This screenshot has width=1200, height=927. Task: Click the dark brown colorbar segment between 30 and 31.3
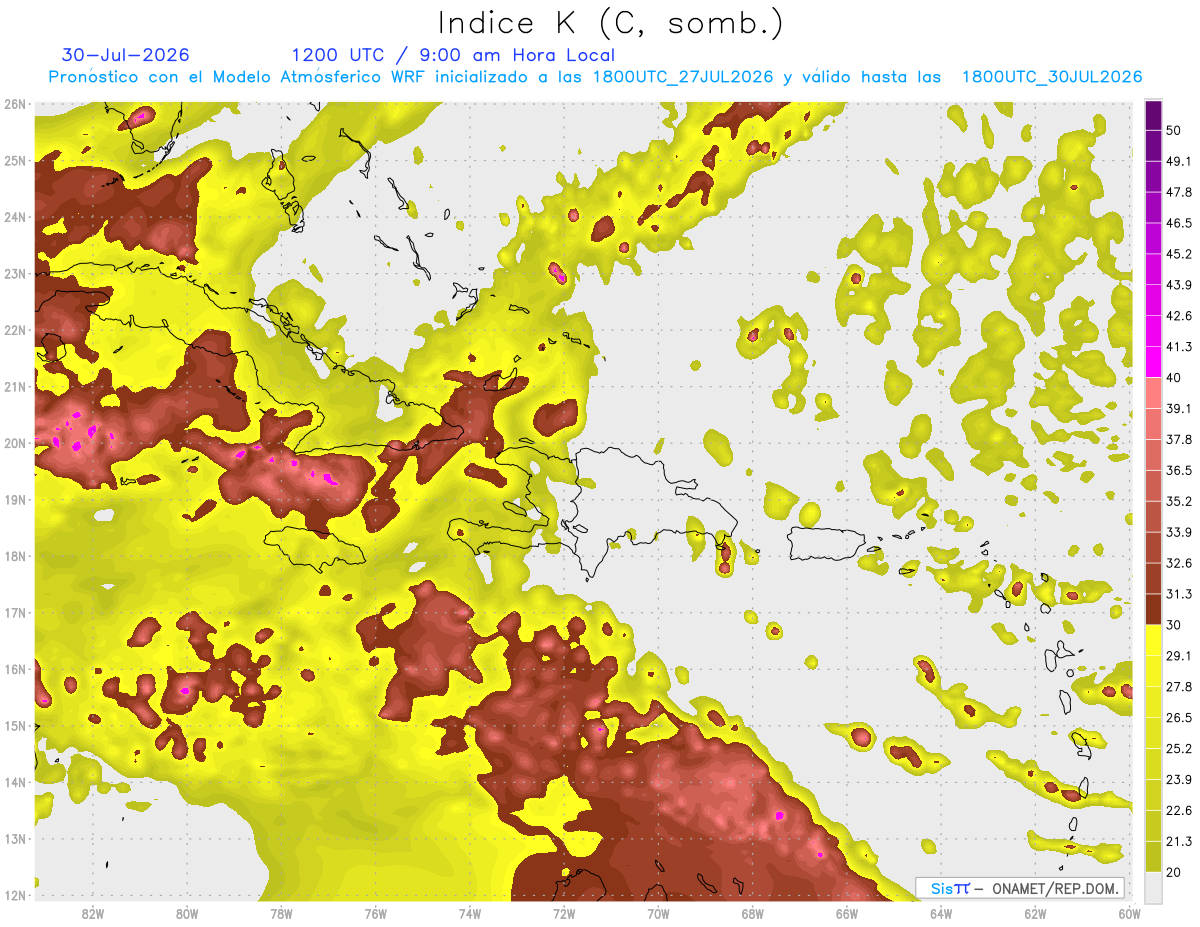click(1153, 609)
